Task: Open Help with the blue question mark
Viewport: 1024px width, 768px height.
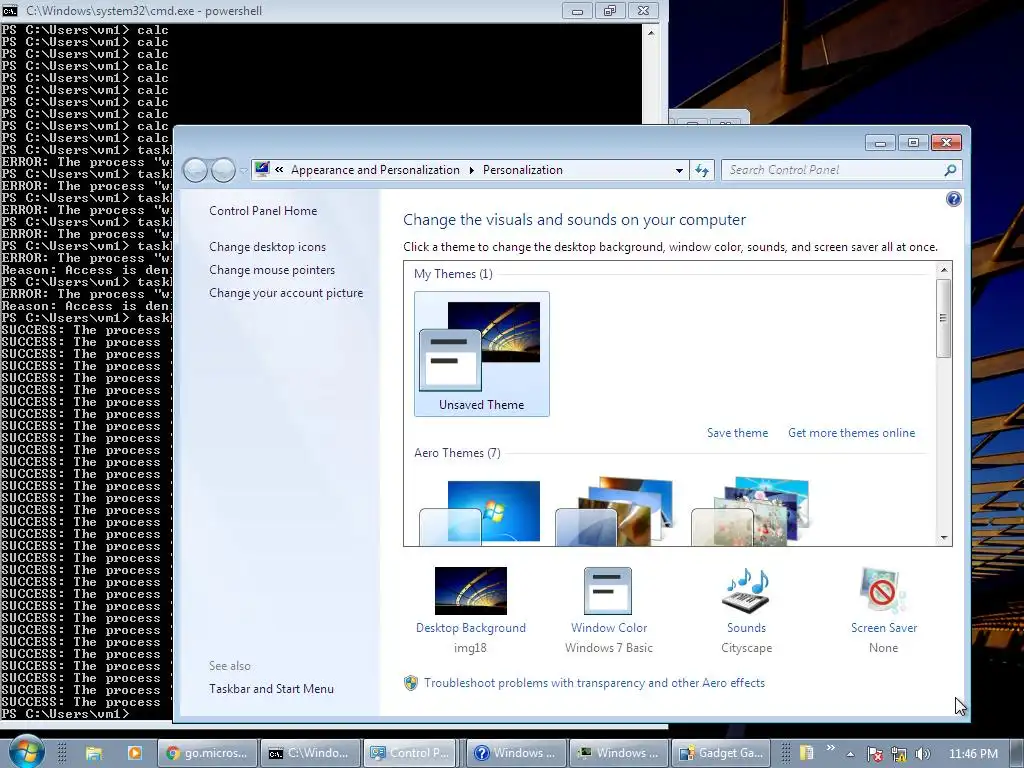Action: click(953, 199)
